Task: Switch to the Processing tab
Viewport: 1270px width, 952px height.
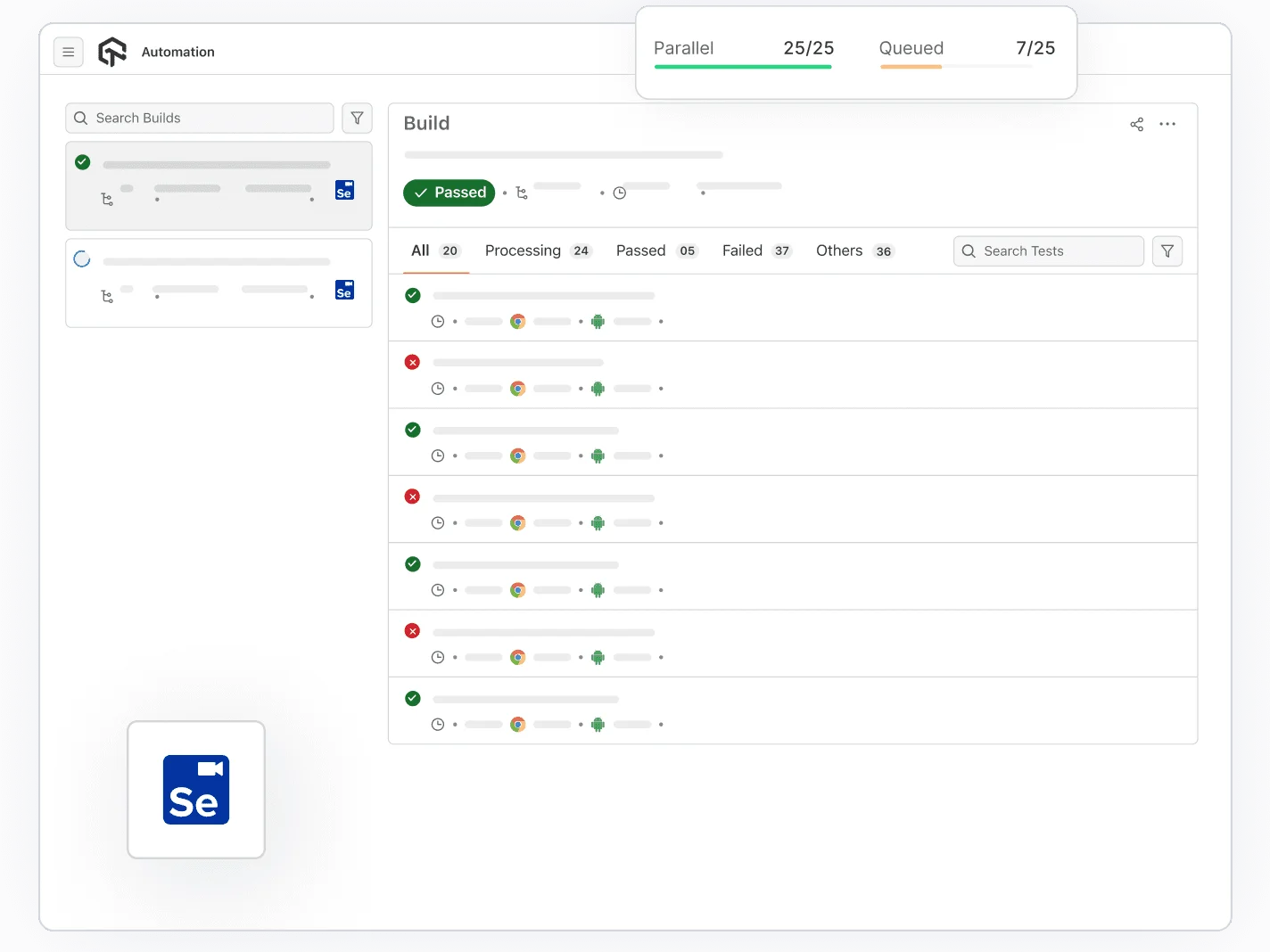Action: pyautogui.click(x=537, y=251)
